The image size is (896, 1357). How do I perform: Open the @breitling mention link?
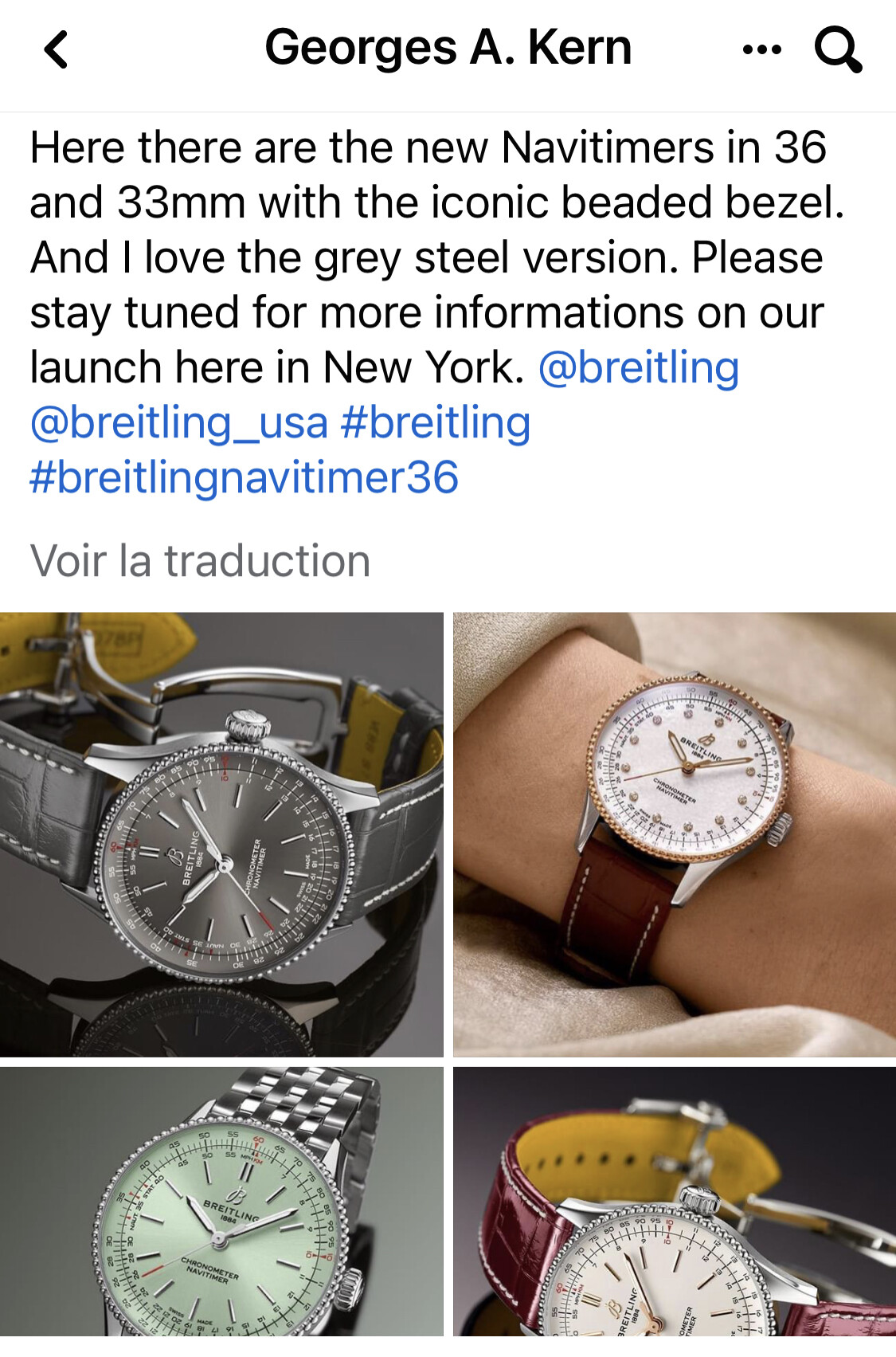click(639, 367)
